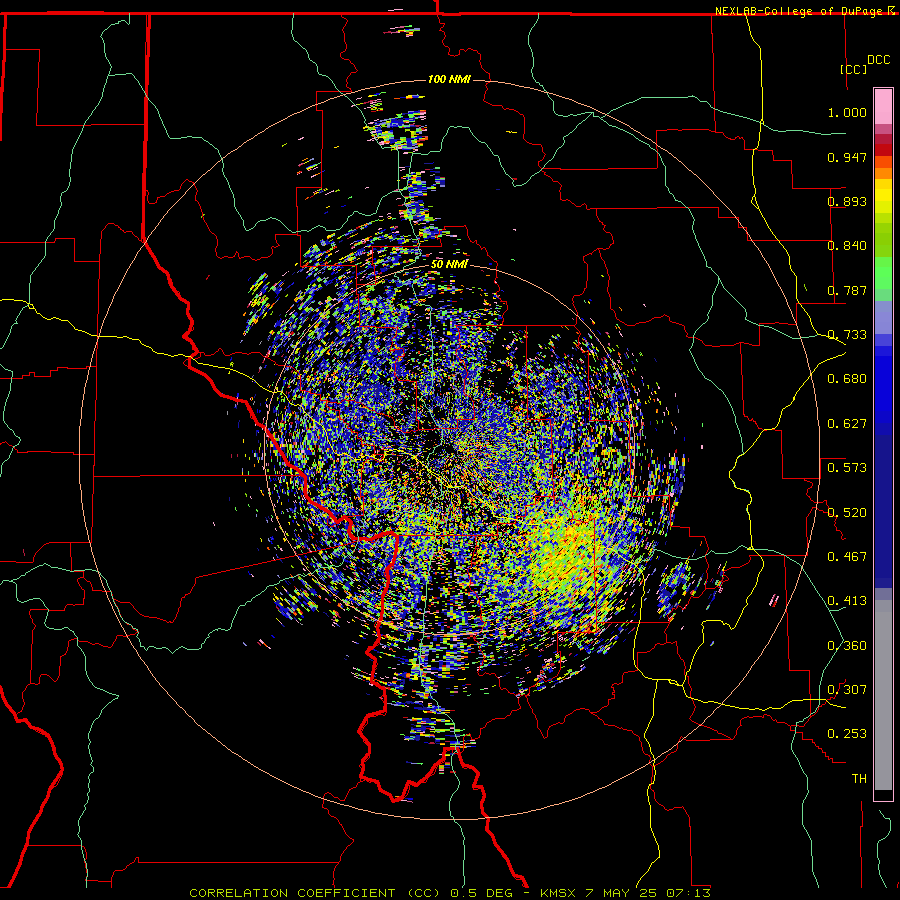Pick the red swatch in the color legend
Screen dimensions: 900x900
tap(883, 150)
